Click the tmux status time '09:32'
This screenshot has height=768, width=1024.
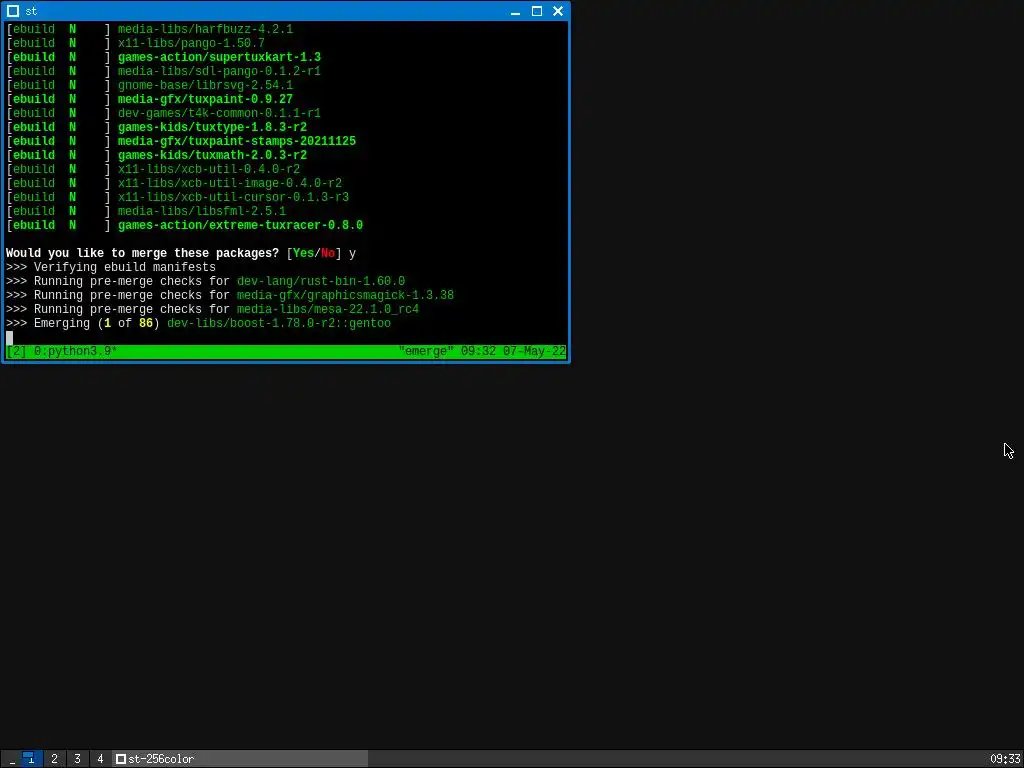coord(479,351)
